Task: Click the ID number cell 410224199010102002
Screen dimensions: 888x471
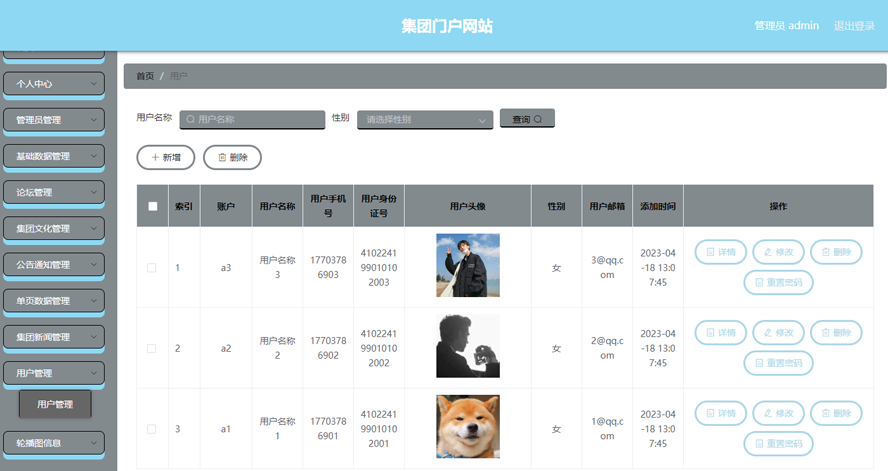Action: coord(379,348)
